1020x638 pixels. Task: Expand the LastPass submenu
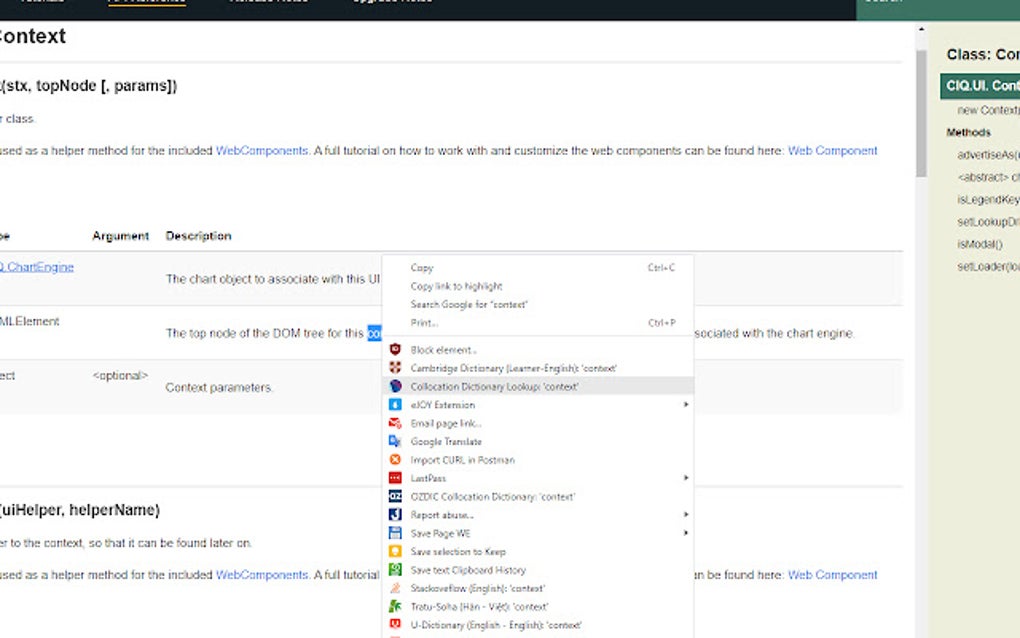tap(685, 478)
